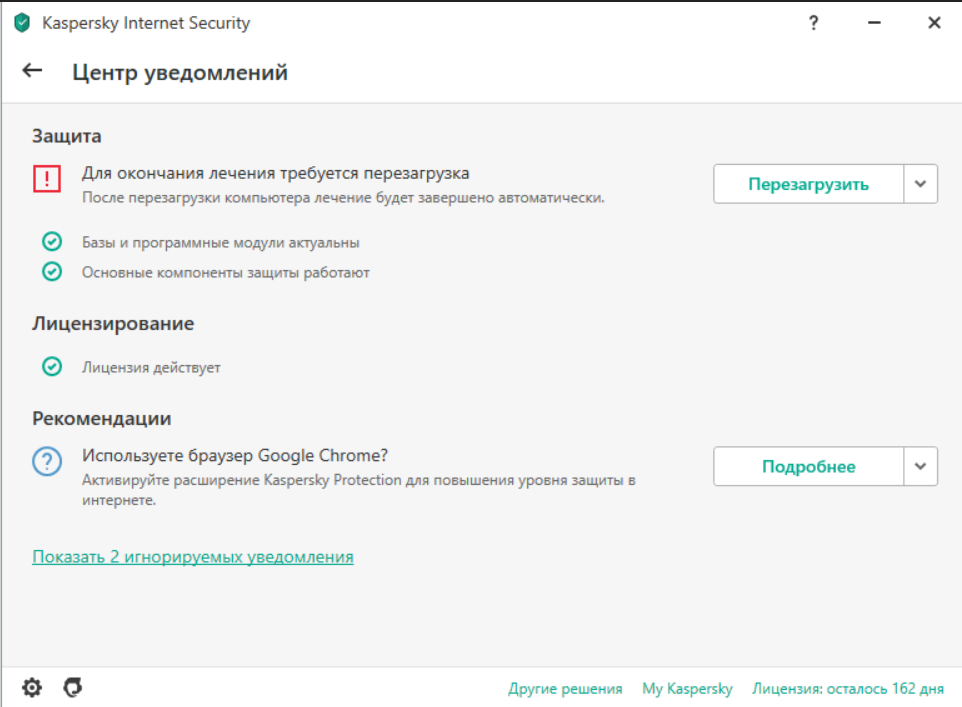Open the support agent icon beside the gear

(73, 687)
